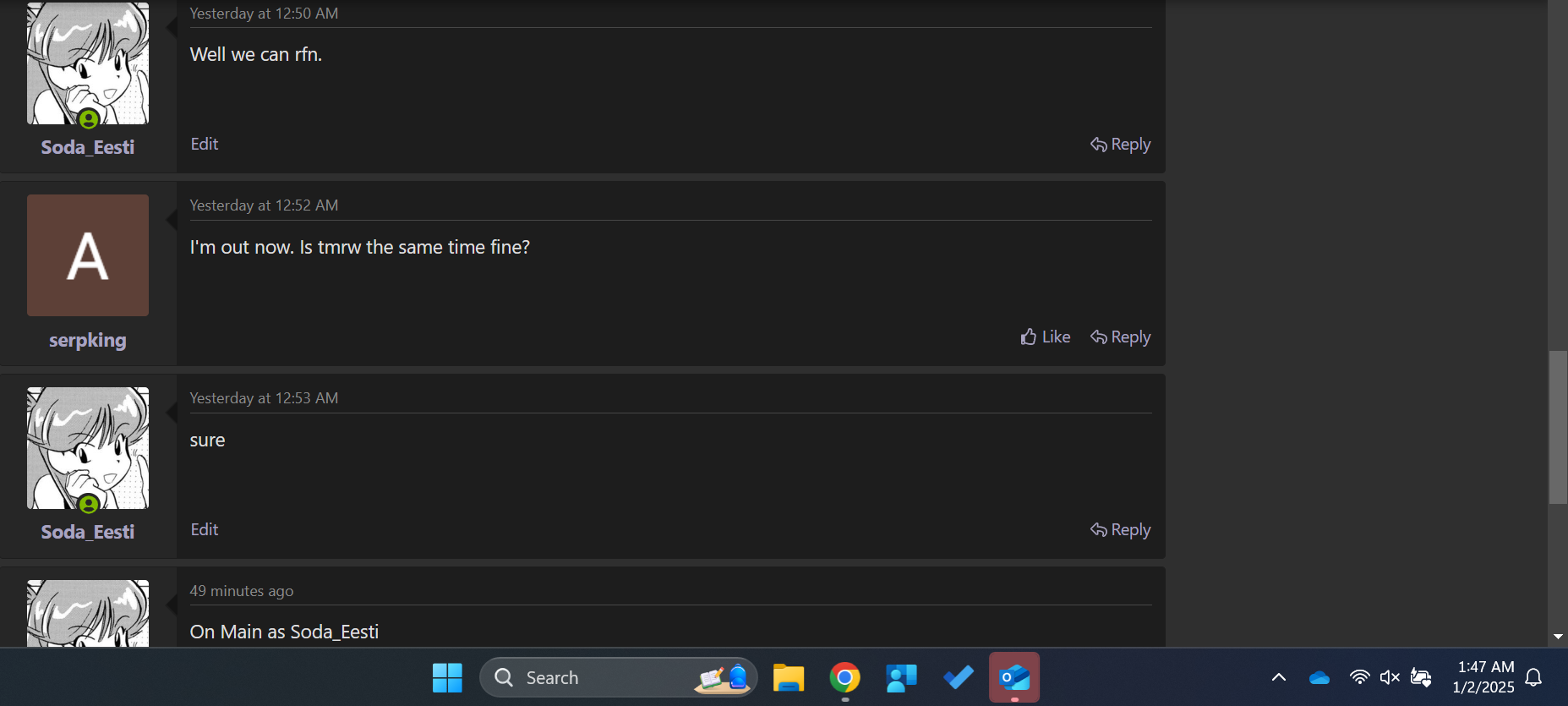Edit the 'Well we can rfn.' post
This screenshot has width=1568, height=706.
pos(205,145)
